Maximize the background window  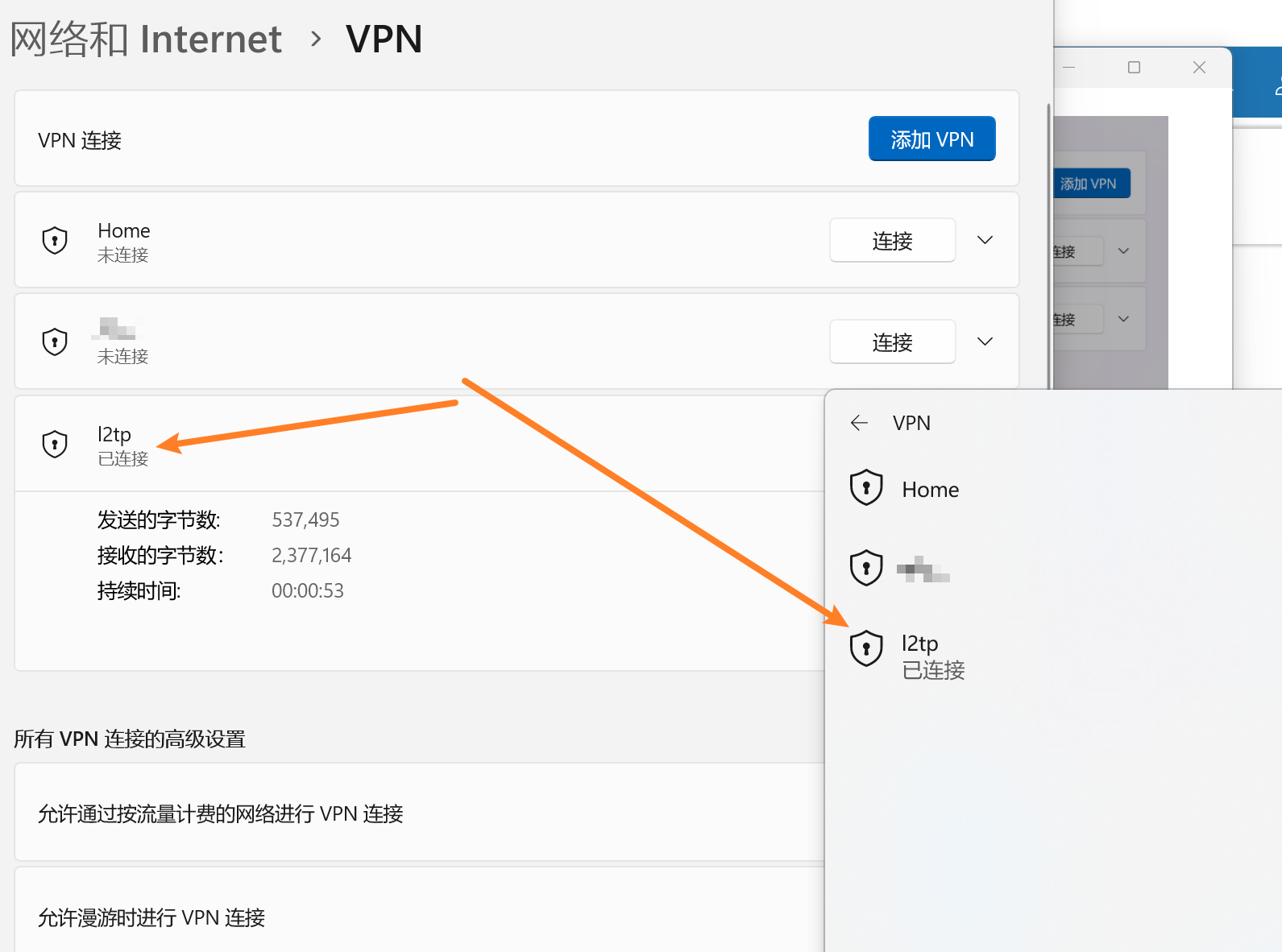pos(1134,68)
